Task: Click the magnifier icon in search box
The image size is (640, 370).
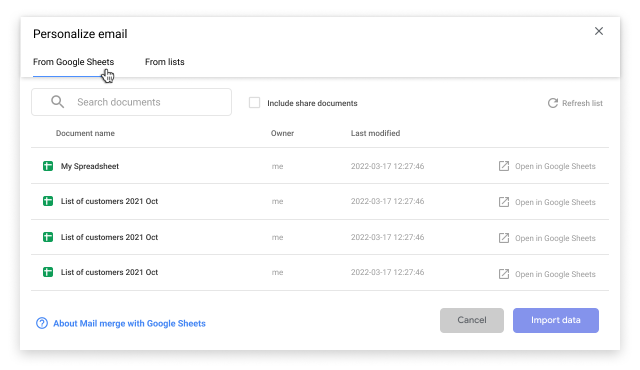Action: click(58, 102)
